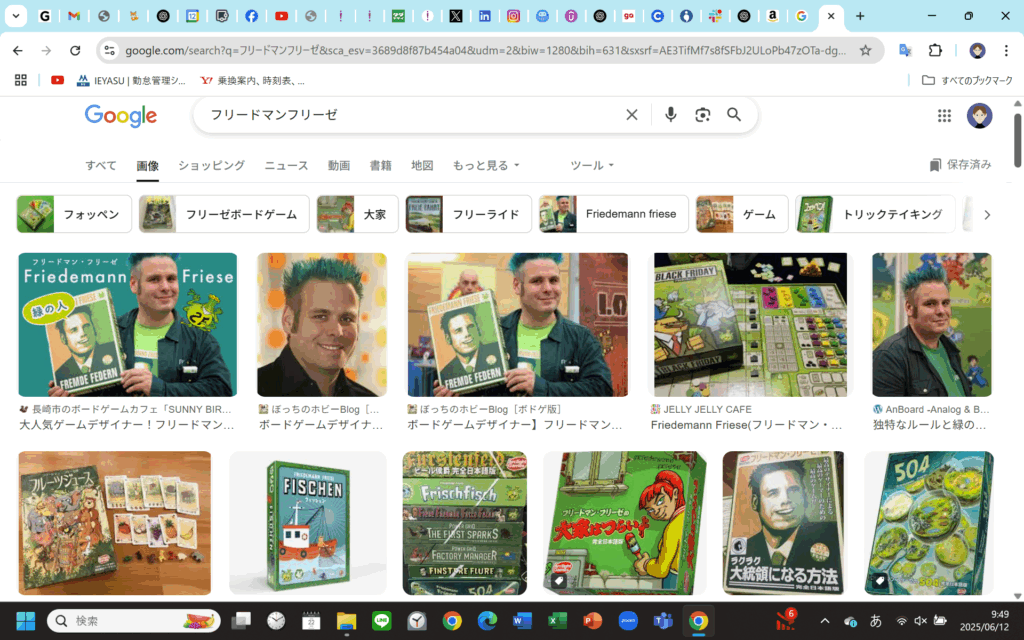Click the address bar URL
This screenshot has width=1024, height=640.
point(485,50)
